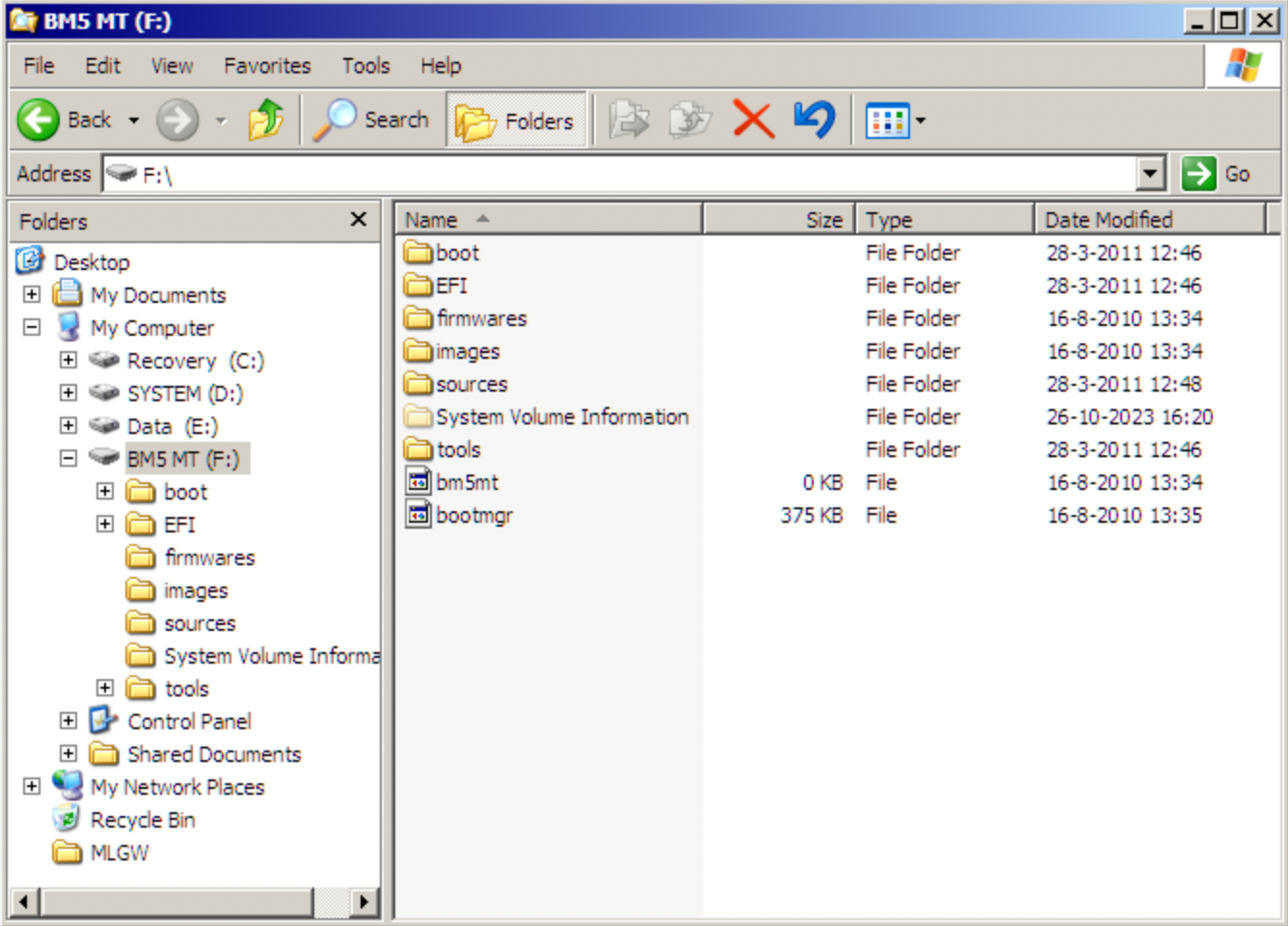Screen dimensions: 1288x926
Task: Select the tools folder in file list
Action: (x=443, y=449)
